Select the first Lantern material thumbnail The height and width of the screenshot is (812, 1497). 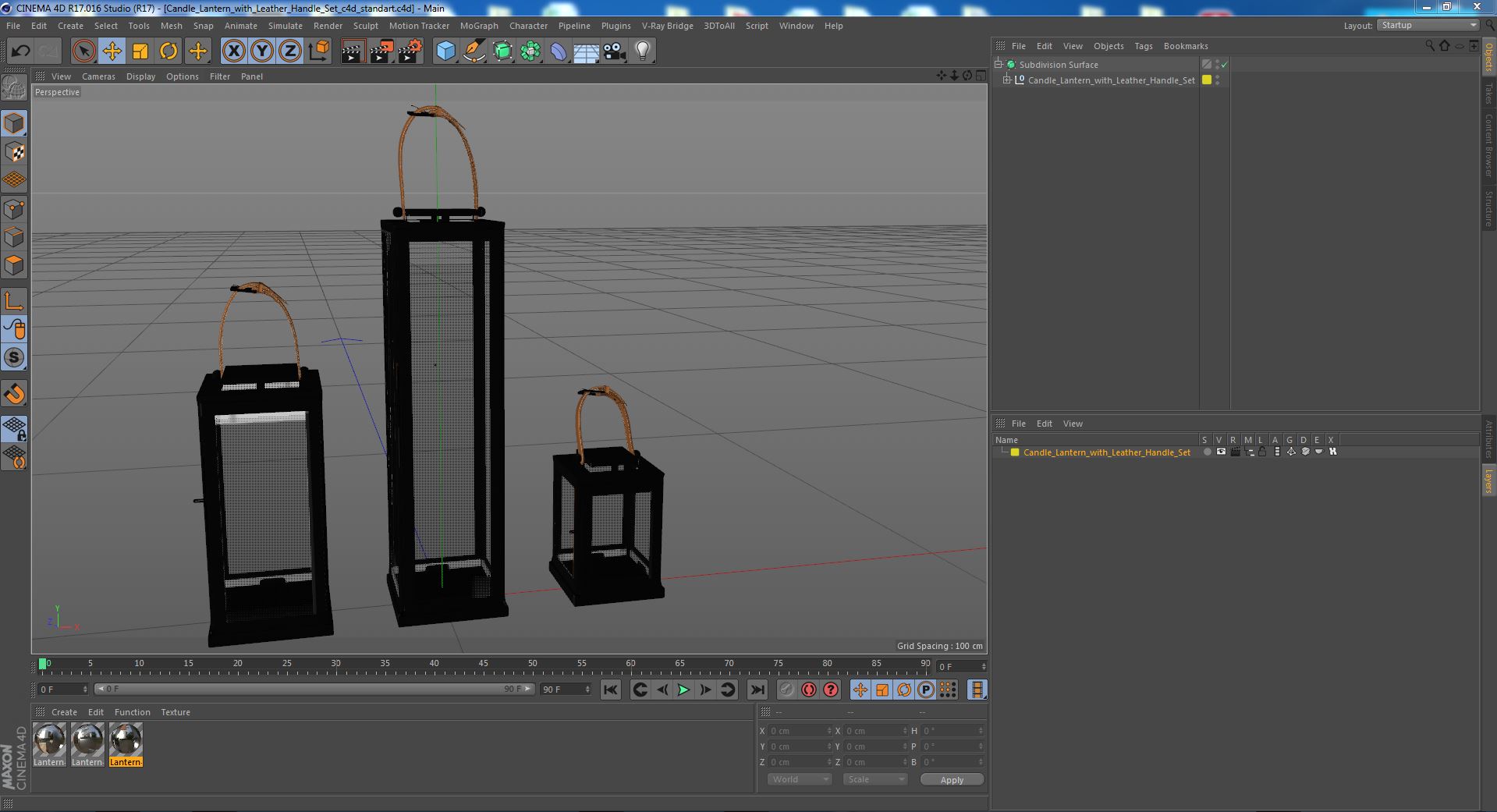tap(49, 745)
